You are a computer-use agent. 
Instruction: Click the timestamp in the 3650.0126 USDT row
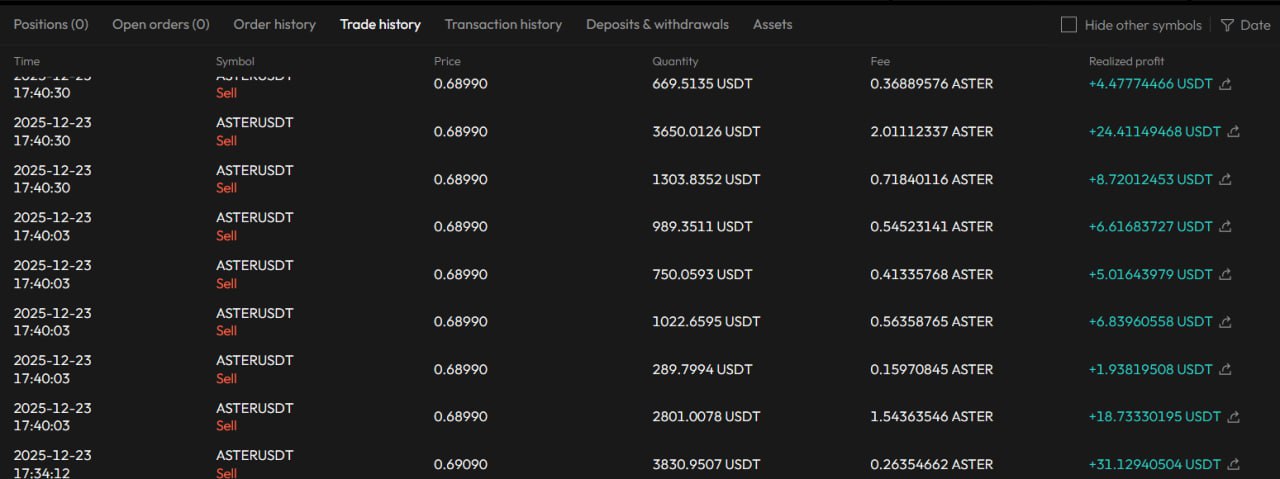click(x=52, y=131)
